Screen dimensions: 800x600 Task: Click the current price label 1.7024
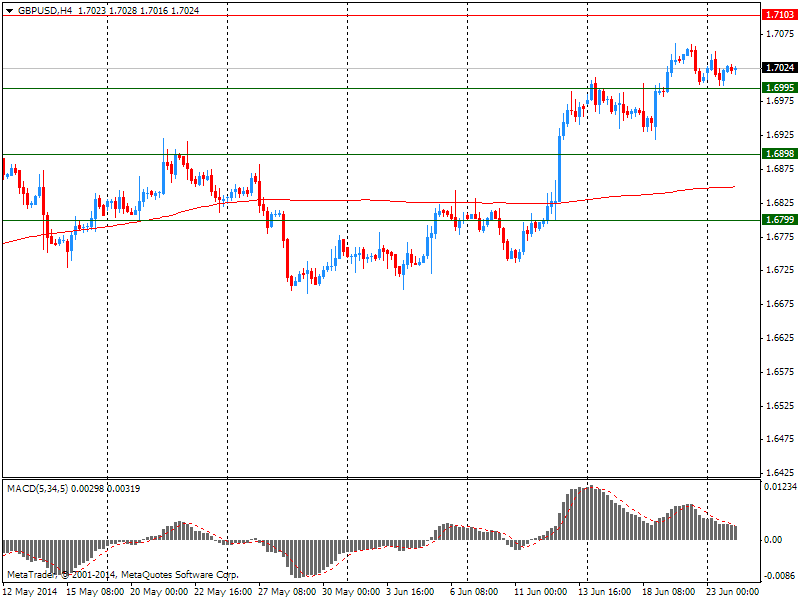point(780,68)
